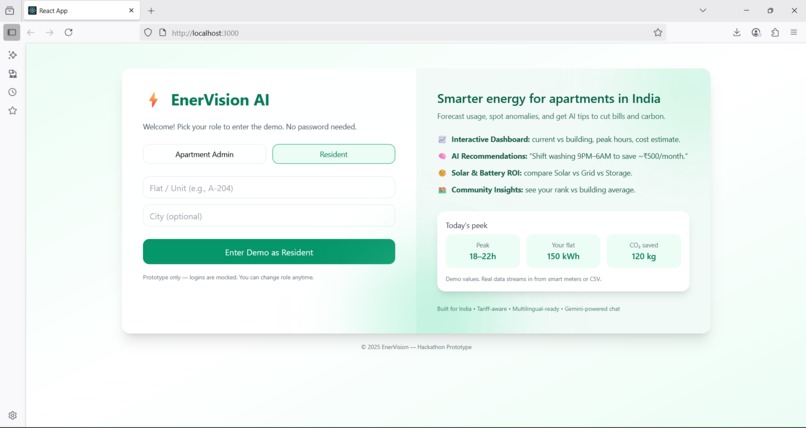Screen dimensions: 806x428
Task: Open History clock sidebar icon
Action: click(13, 92)
